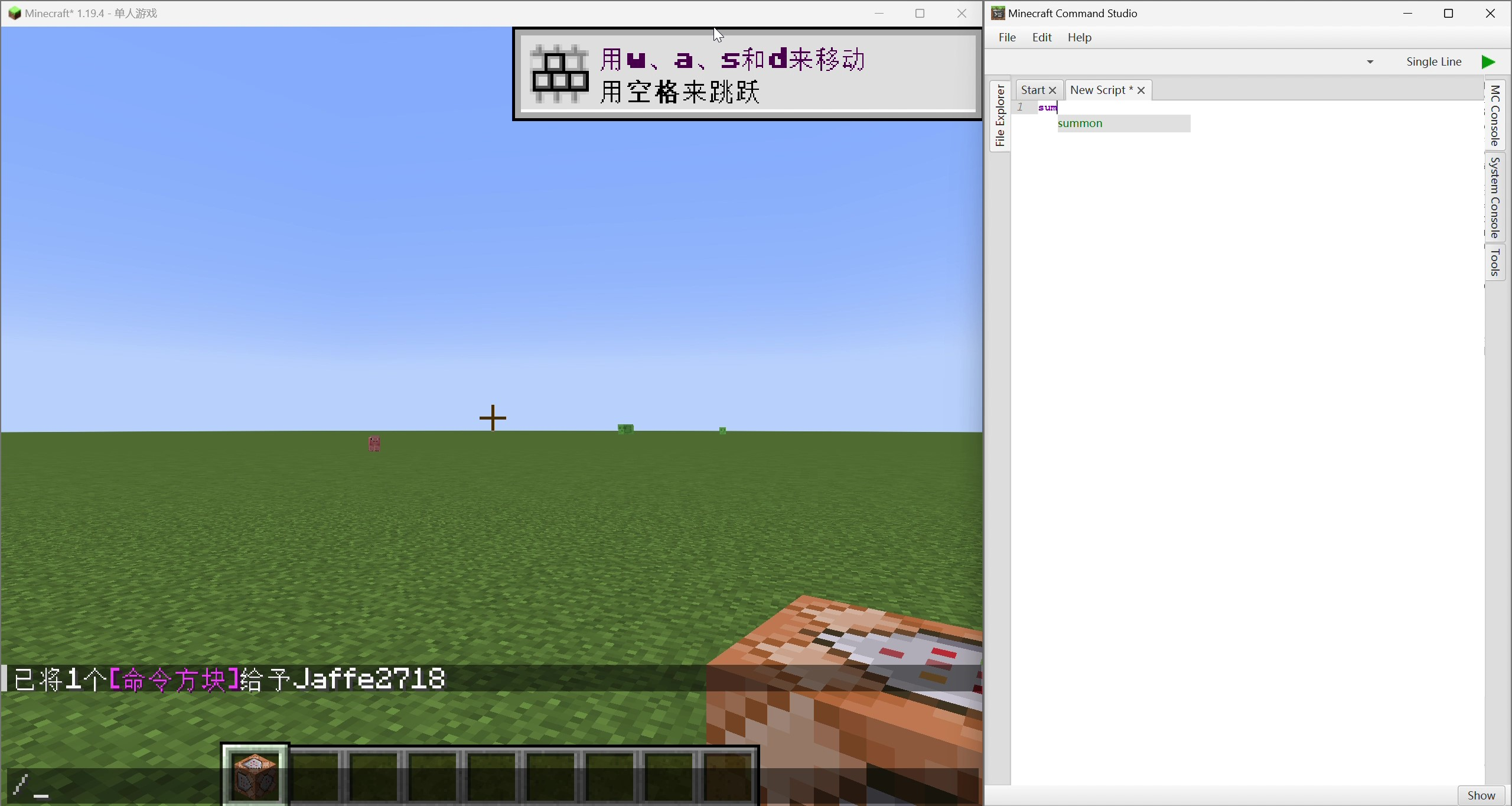
Task: Open the Edit menu in Command Studio
Action: pos(1042,37)
